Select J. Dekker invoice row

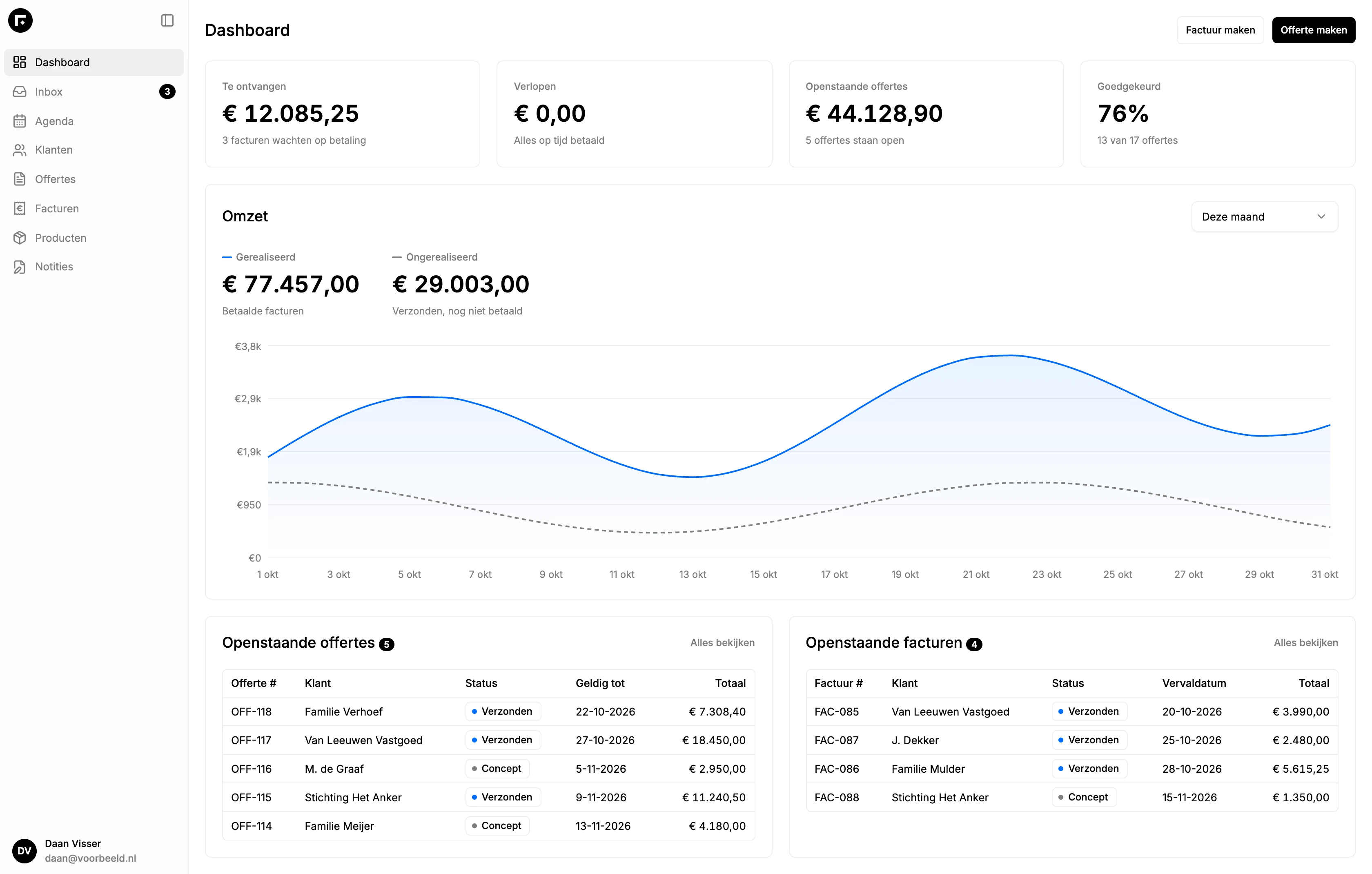click(1072, 740)
